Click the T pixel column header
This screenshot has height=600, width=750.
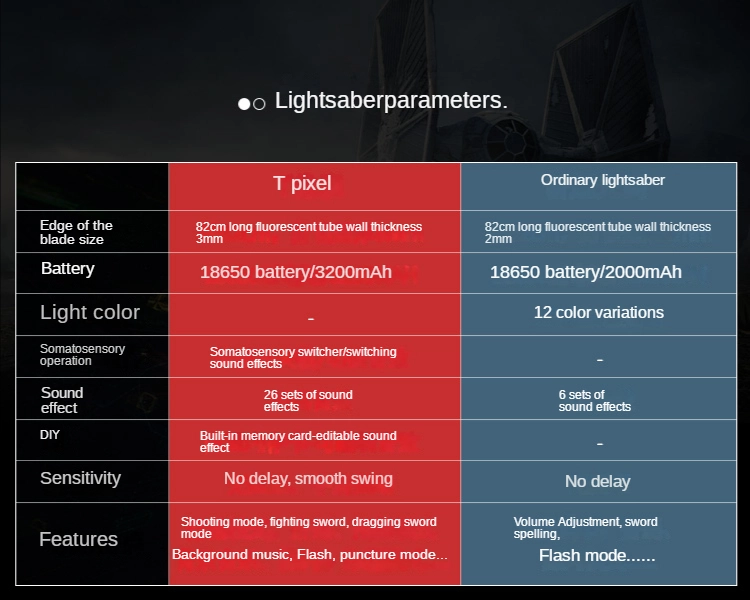(302, 183)
